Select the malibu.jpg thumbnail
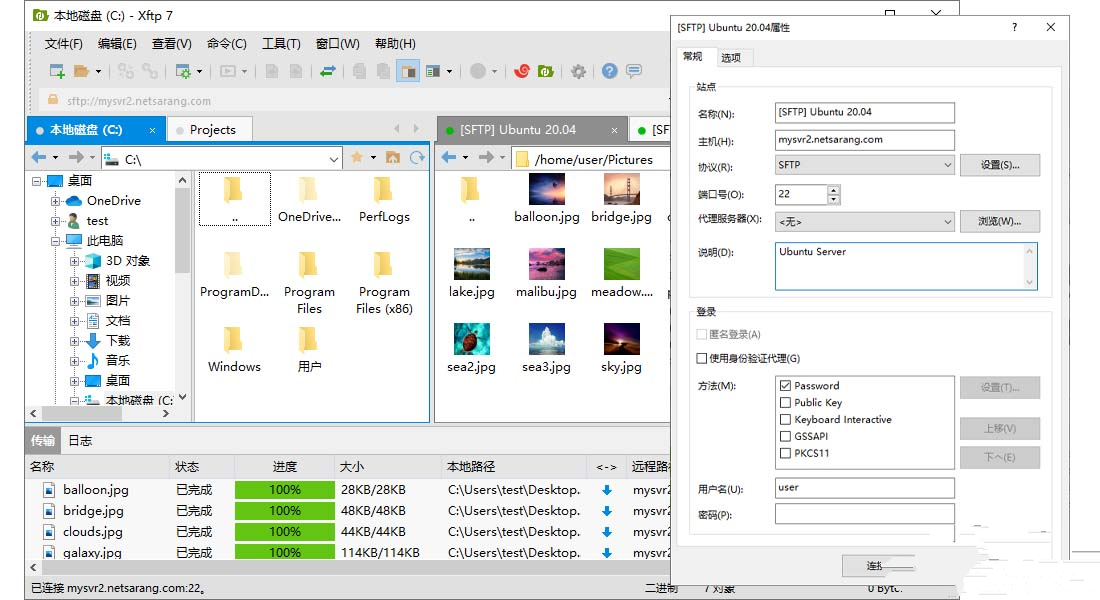Image resolution: width=1100 pixels, height=600 pixels. point(546,265)
